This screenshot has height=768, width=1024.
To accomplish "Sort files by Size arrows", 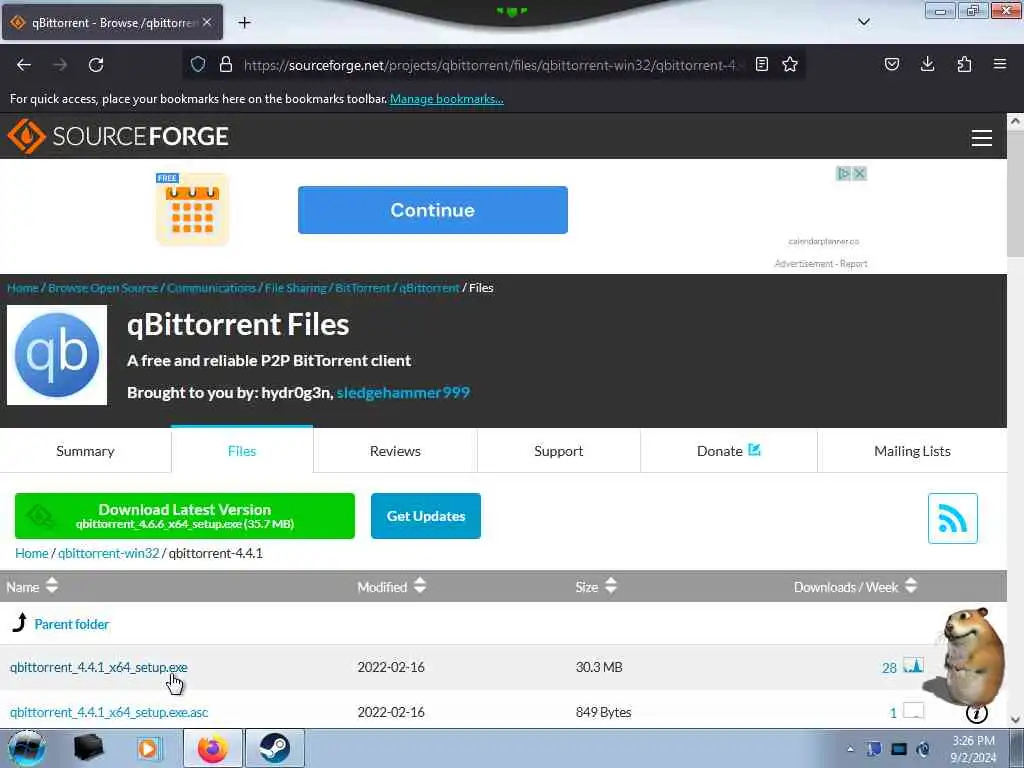I will point(611,586).
